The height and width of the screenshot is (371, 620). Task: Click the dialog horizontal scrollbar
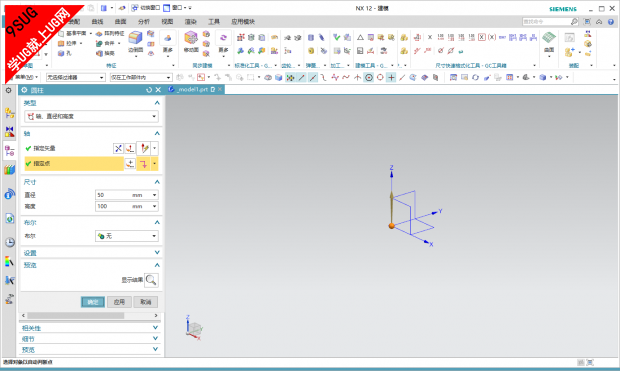click(x=75, y=316)
